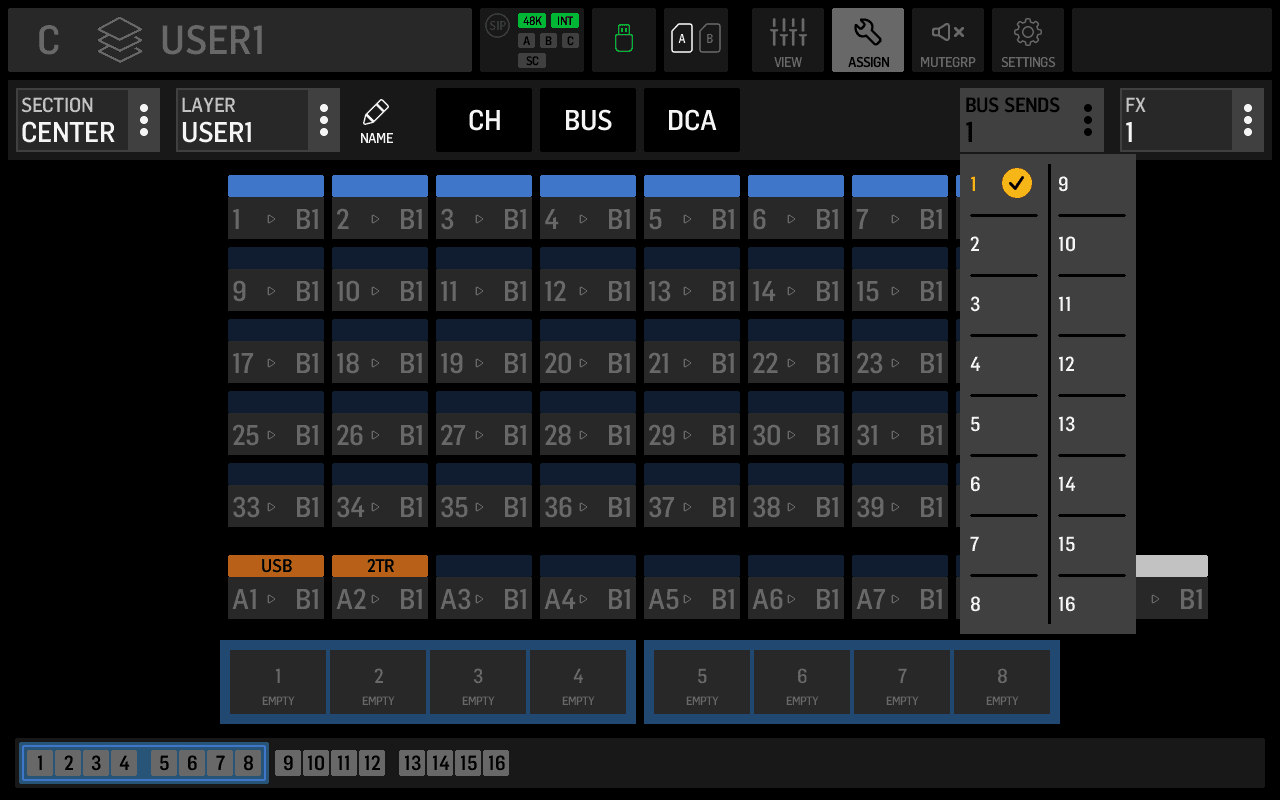Select channel tile 12 ▷ B1
The image size is (1280, 800).
pyautogui.click(x=588, y=280)
